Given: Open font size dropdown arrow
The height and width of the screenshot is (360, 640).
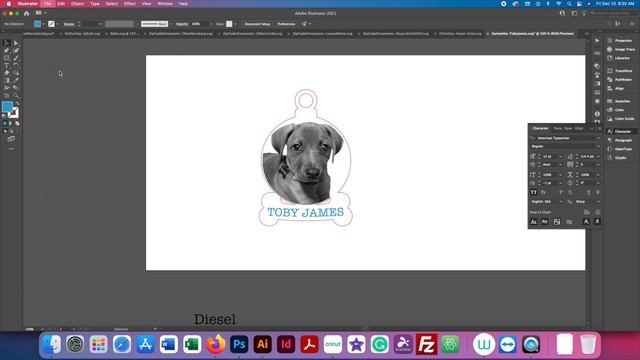Looking at the screenshot, I should point(560,157).
